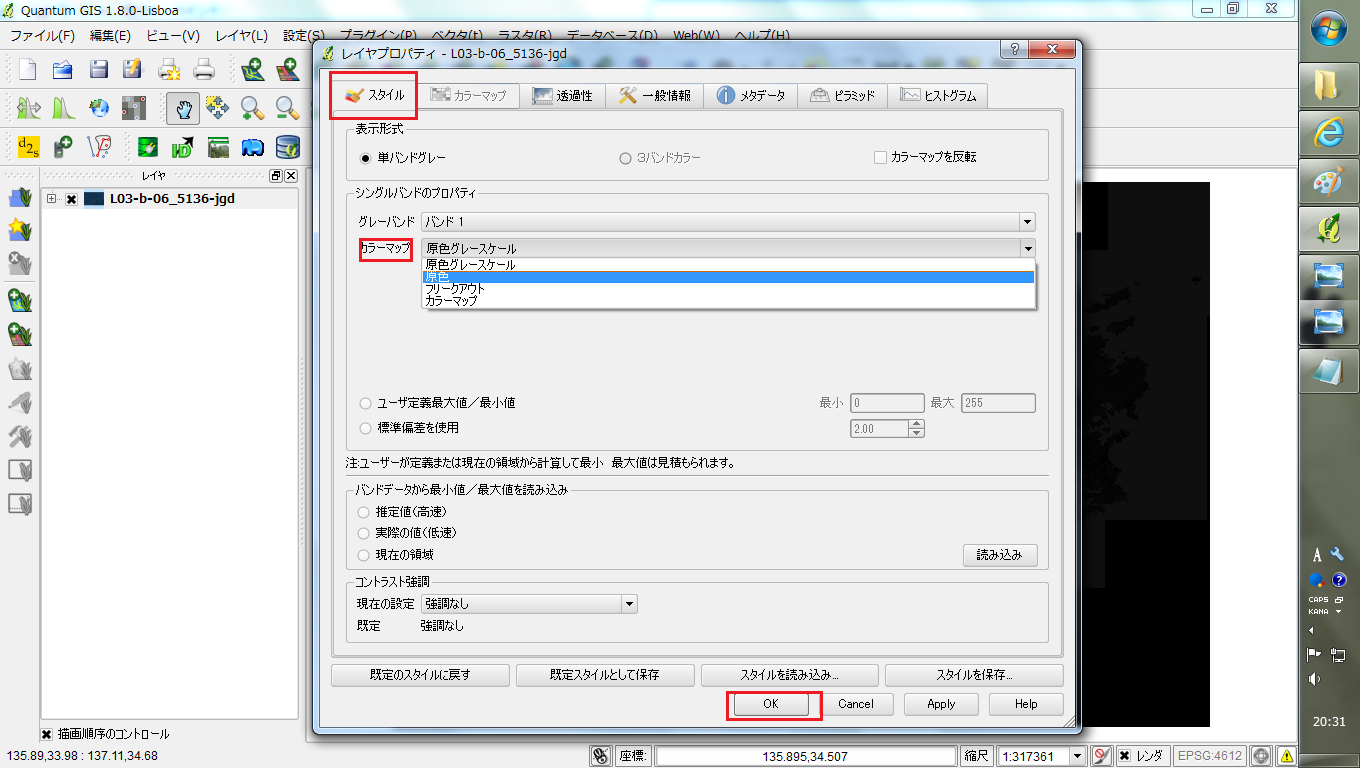Choose フリークアウト in the dropdown list
This screenshot has width=1360, height=768.
click(729, 289)
